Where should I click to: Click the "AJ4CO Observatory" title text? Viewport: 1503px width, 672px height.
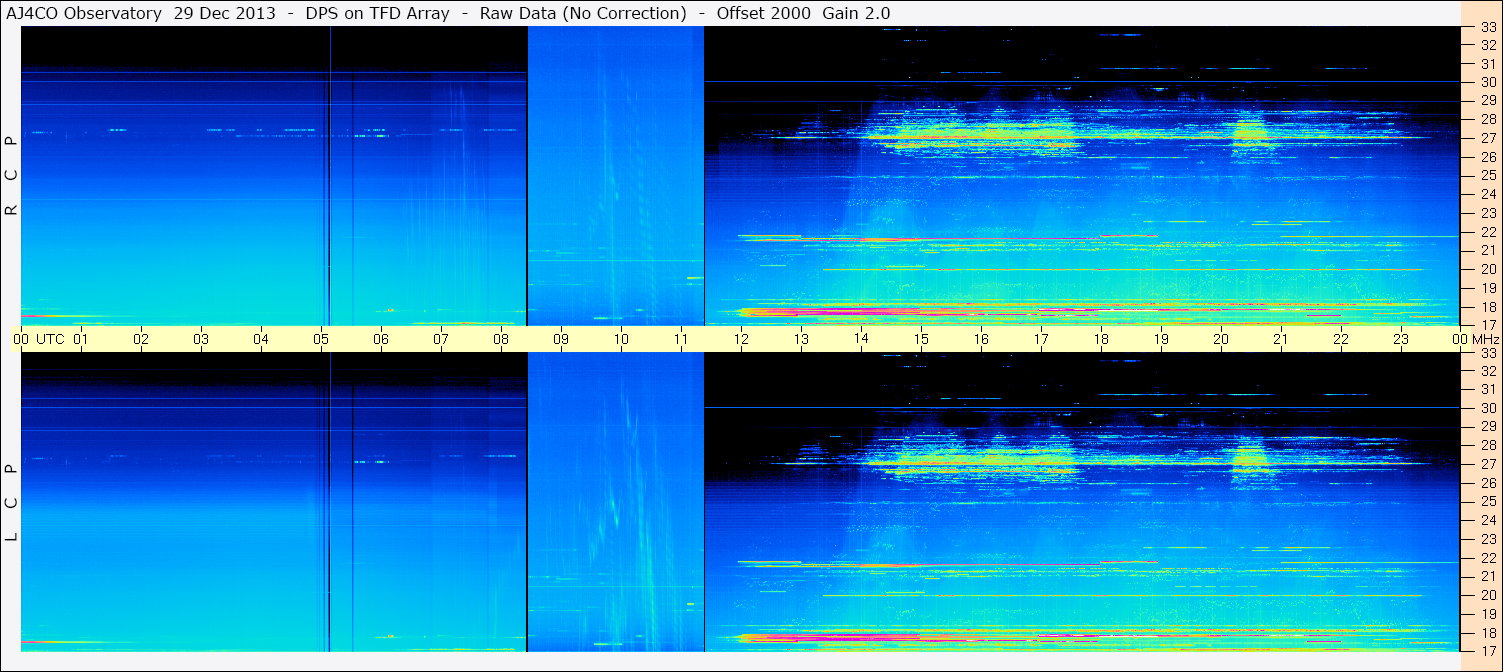[84, 13]
